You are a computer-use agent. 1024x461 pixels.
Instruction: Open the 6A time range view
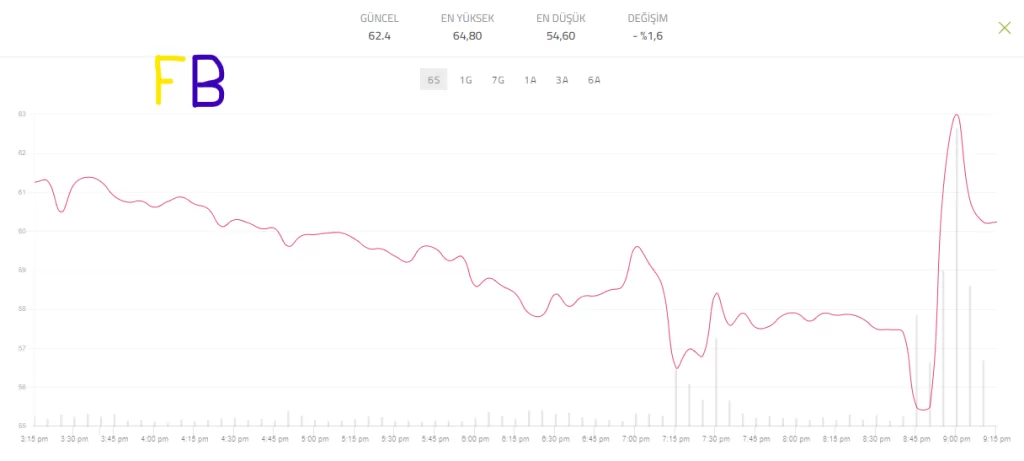[594, 80]
